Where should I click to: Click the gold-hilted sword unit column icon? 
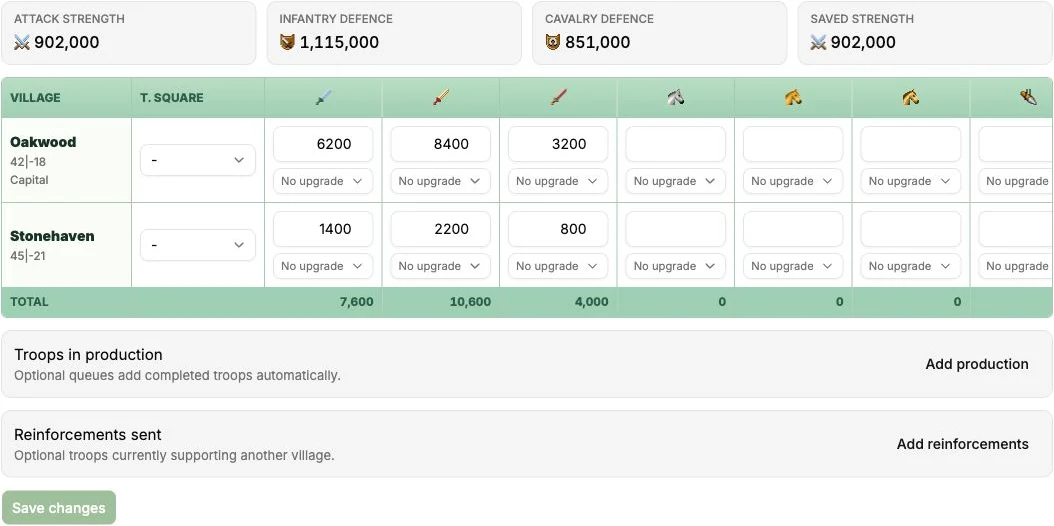441,98
